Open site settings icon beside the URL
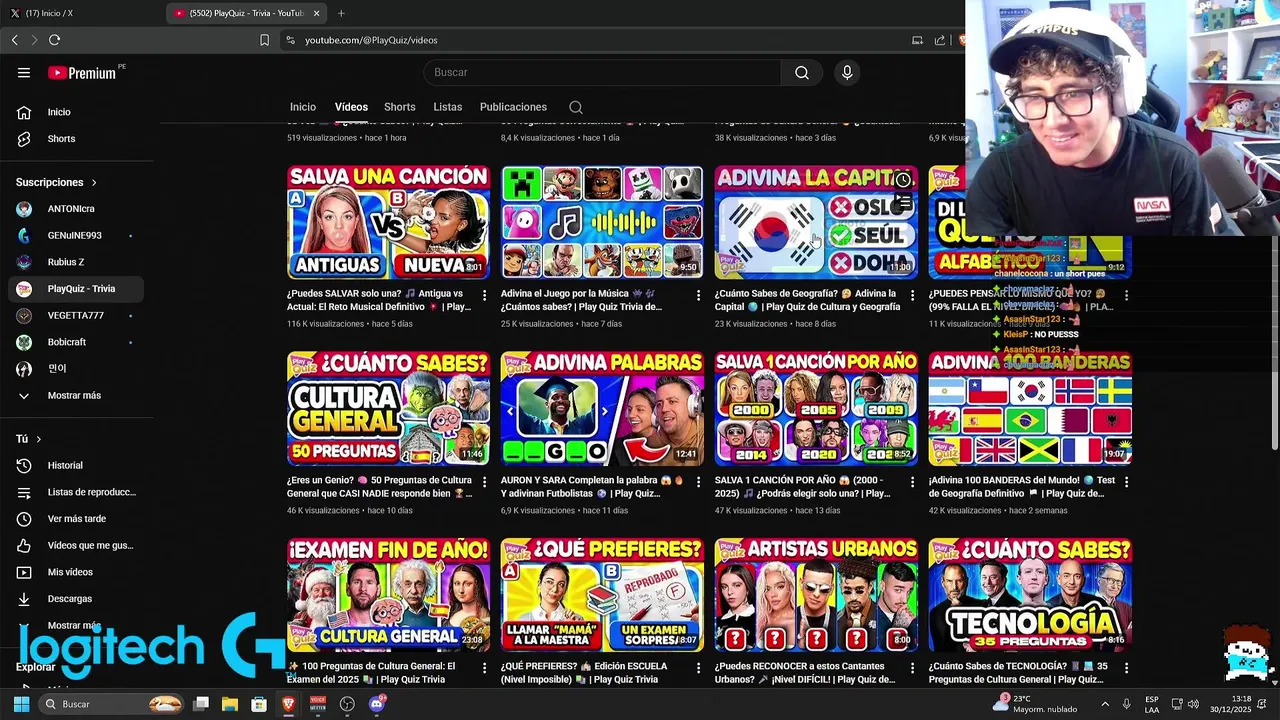1280x720 pixels. (x=290, y=40)
